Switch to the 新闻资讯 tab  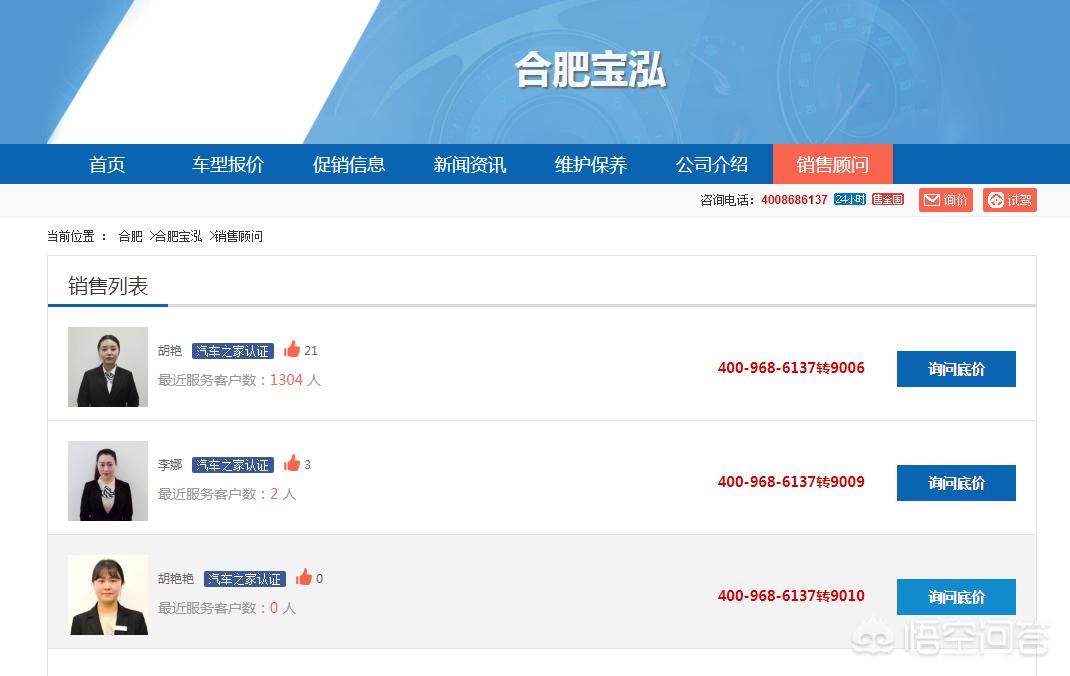pos(469,164)
